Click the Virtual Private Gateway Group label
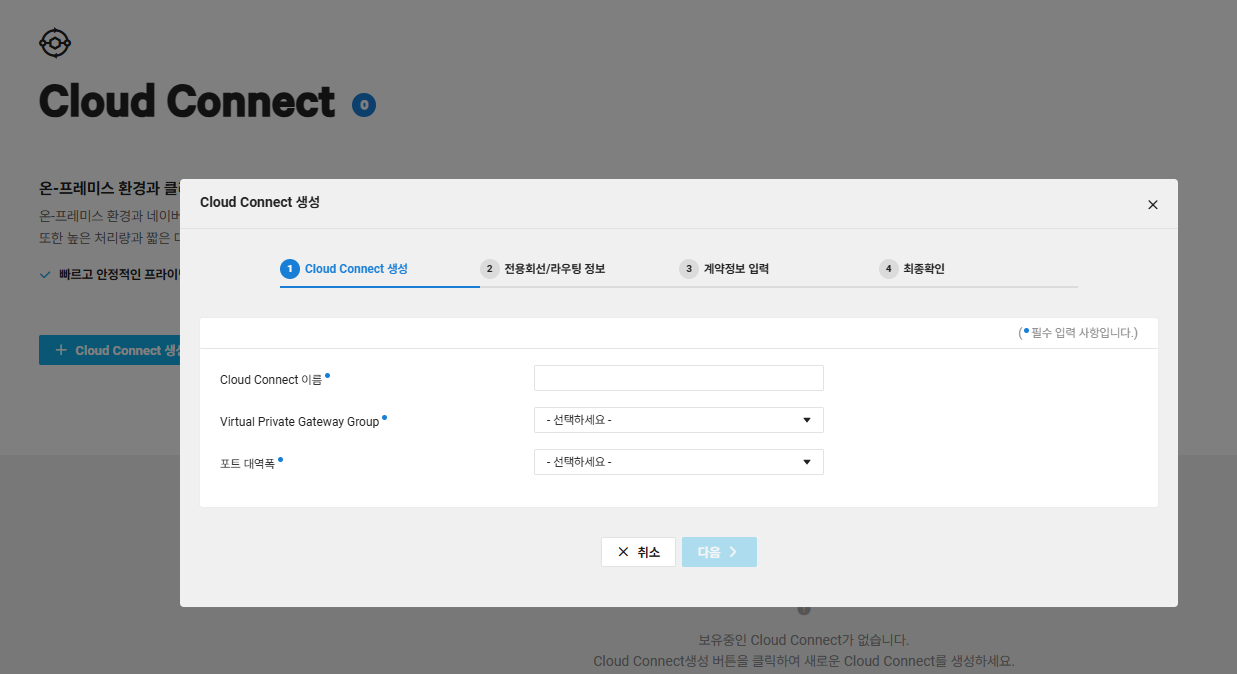The image size is (1237, 674). pyautogui.click(x=300, y=422)
